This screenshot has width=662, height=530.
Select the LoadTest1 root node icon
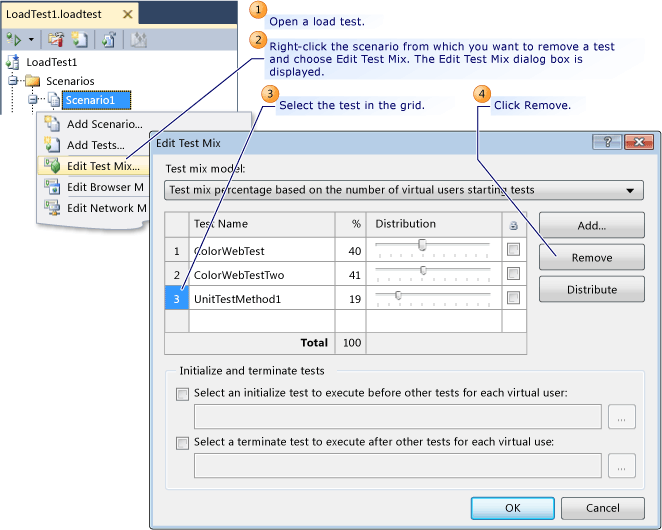tap(13, 62)
